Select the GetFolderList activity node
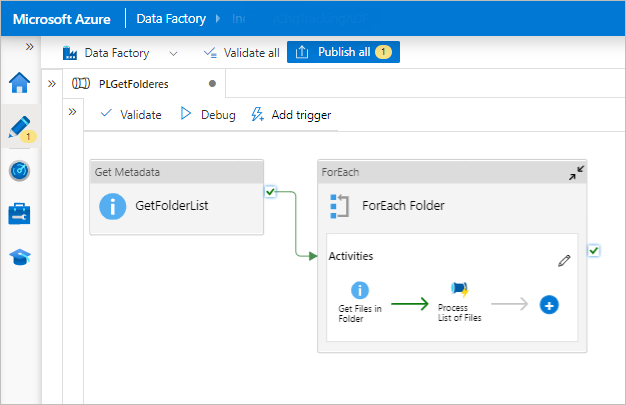The width and height of the screenshot is (626, 405). click(x=176, y=206)
